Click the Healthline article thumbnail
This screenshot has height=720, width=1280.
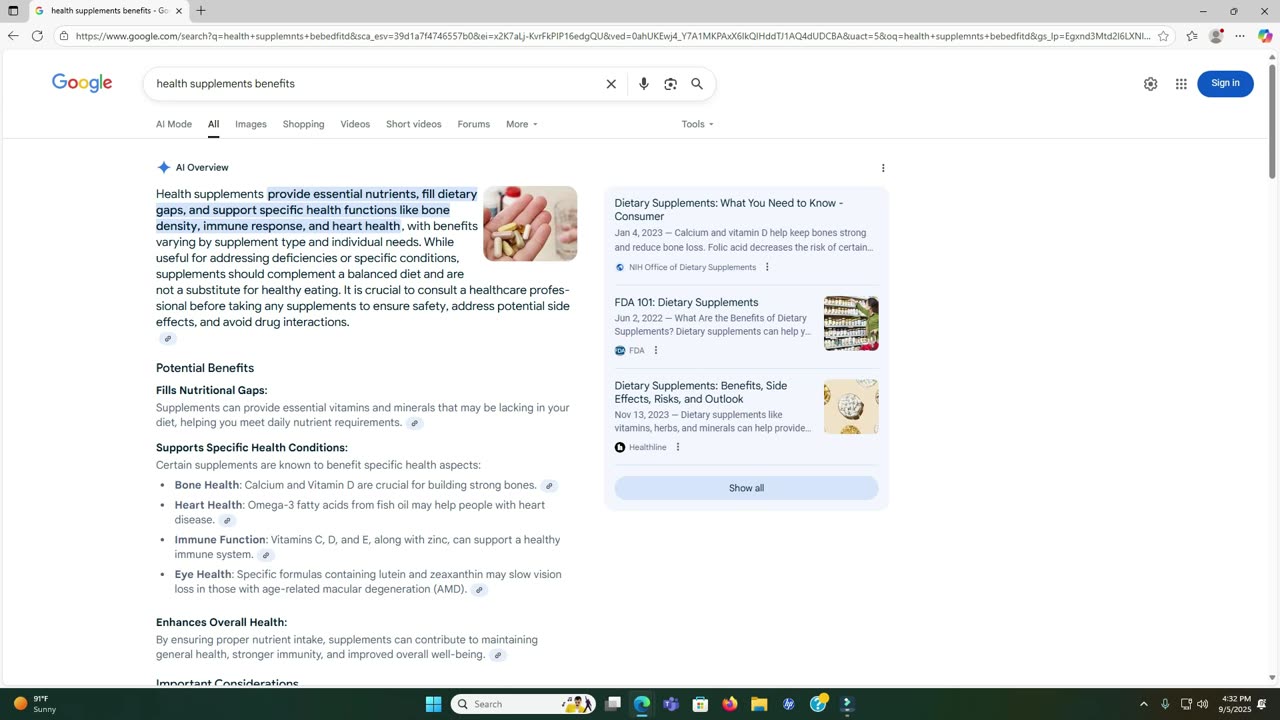(851, 406)
